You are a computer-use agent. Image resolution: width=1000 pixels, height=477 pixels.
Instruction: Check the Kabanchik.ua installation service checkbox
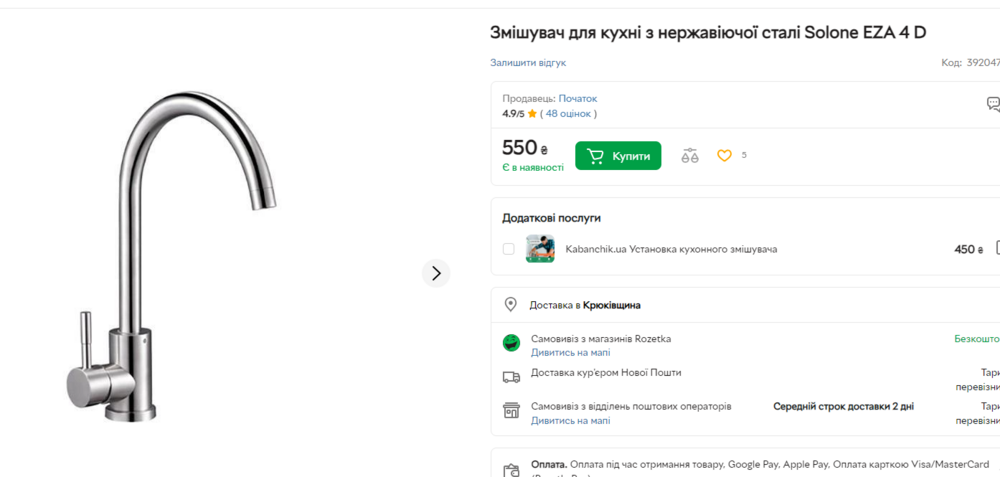coord(508,249)
